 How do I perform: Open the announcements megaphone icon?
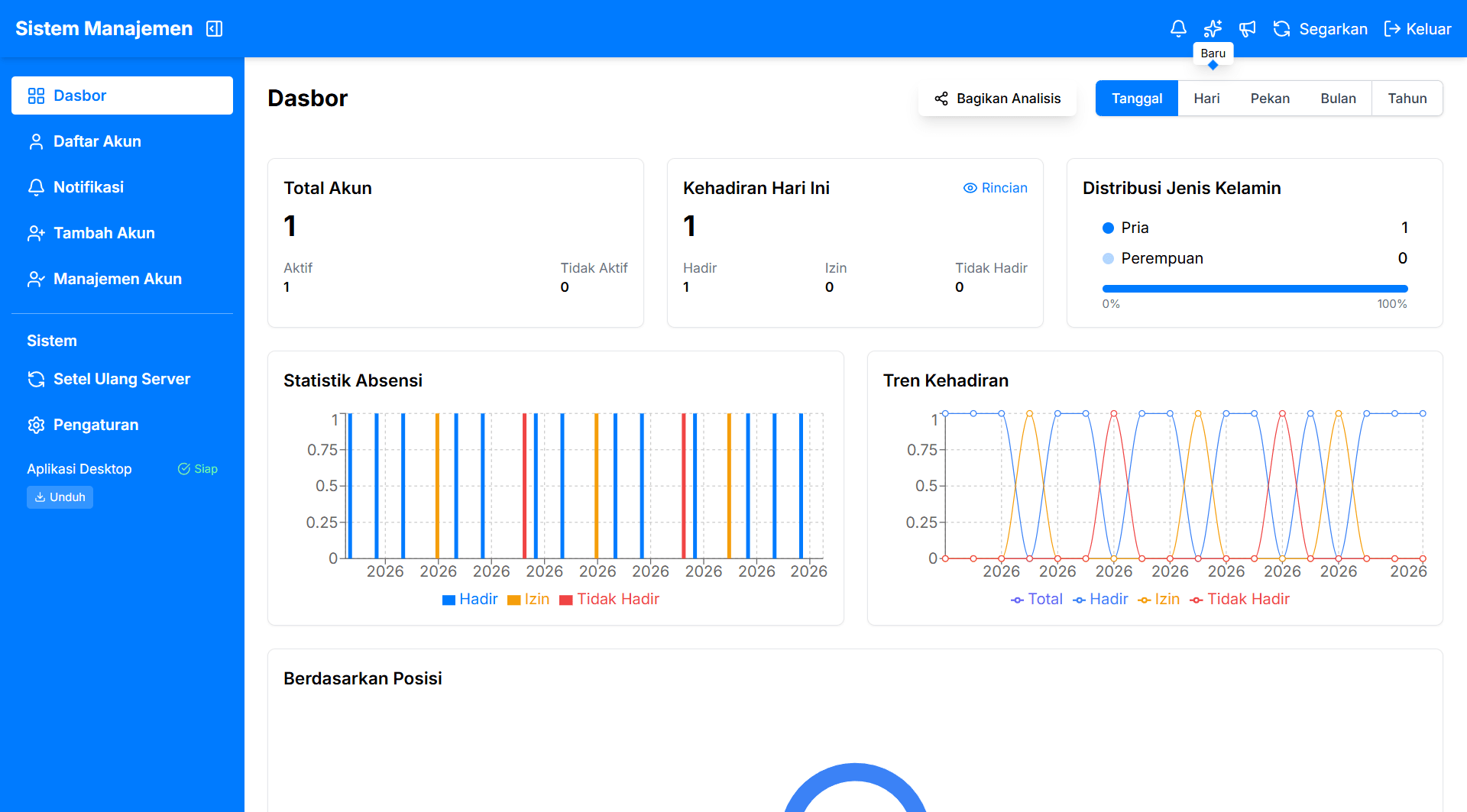tap(1247, 28)
